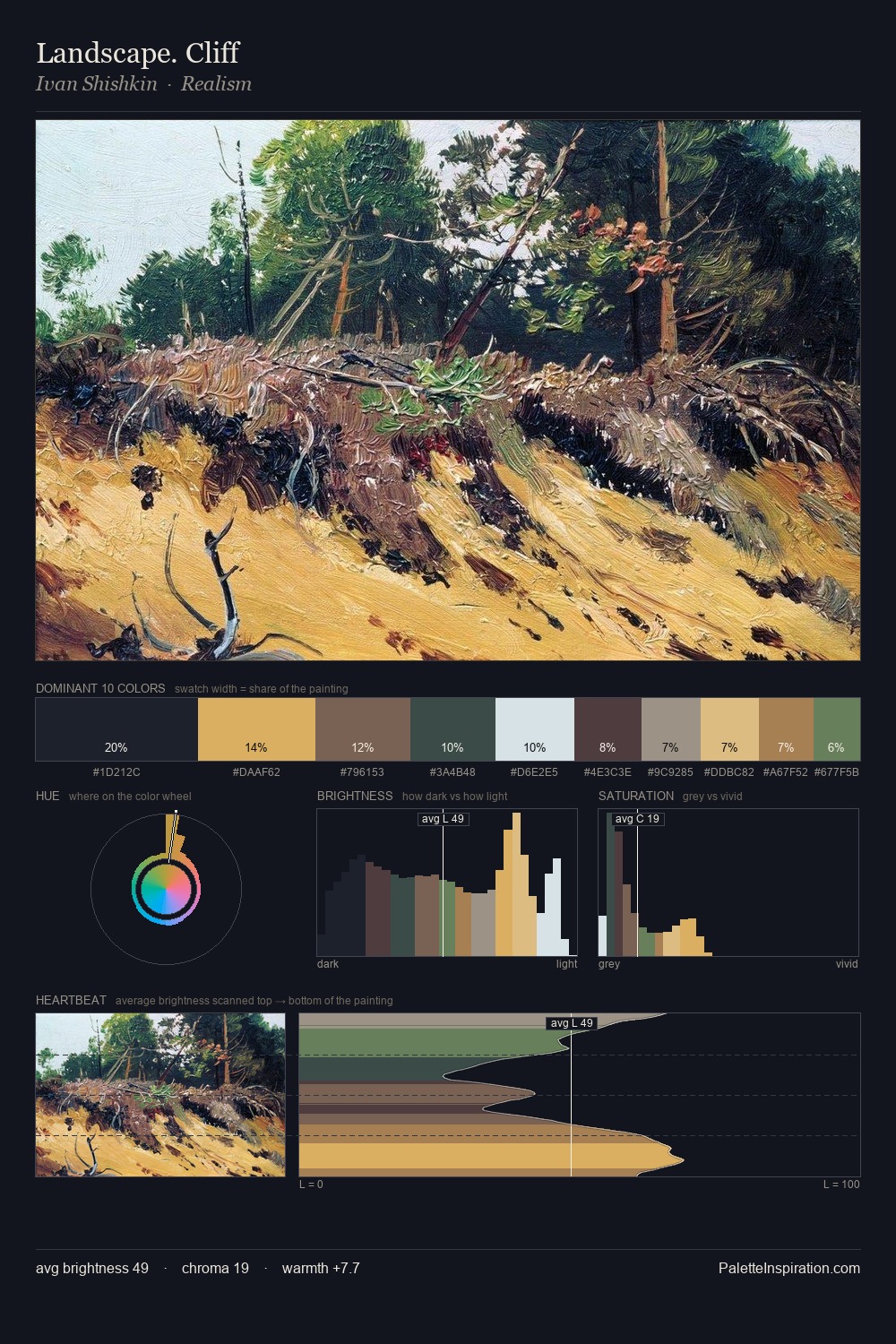The width and height of the screenshot is (896, 1344).
Task: Click the 'grey' axis label under saturation
Action: click(x=609, y=964)
